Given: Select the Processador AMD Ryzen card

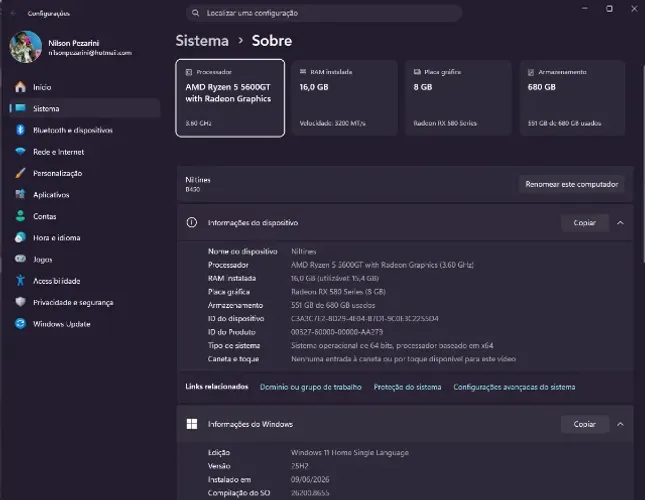Looking at the screenshot, I should (x=230, y=98).
